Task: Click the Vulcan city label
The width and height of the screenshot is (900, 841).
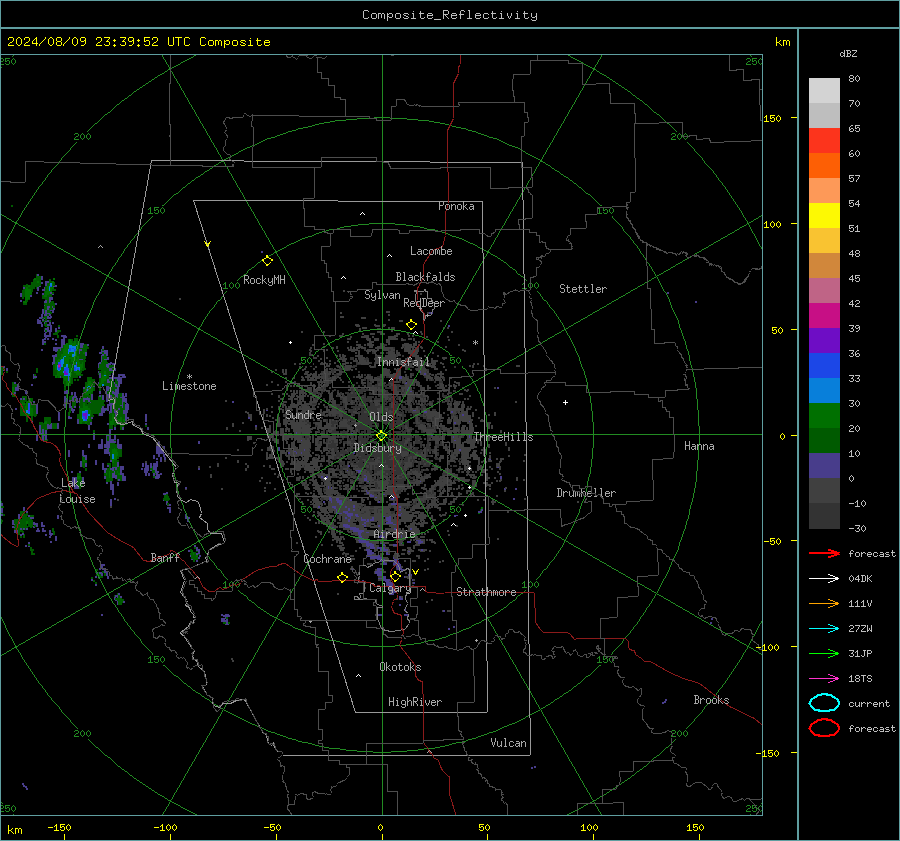Action: (x=509, y=743)
